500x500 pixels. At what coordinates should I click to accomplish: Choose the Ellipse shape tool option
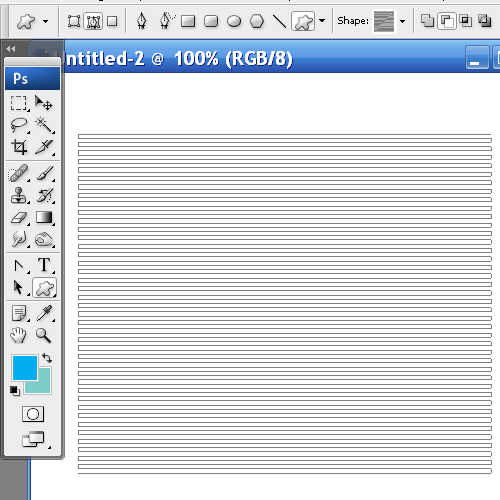click(234, 21)
